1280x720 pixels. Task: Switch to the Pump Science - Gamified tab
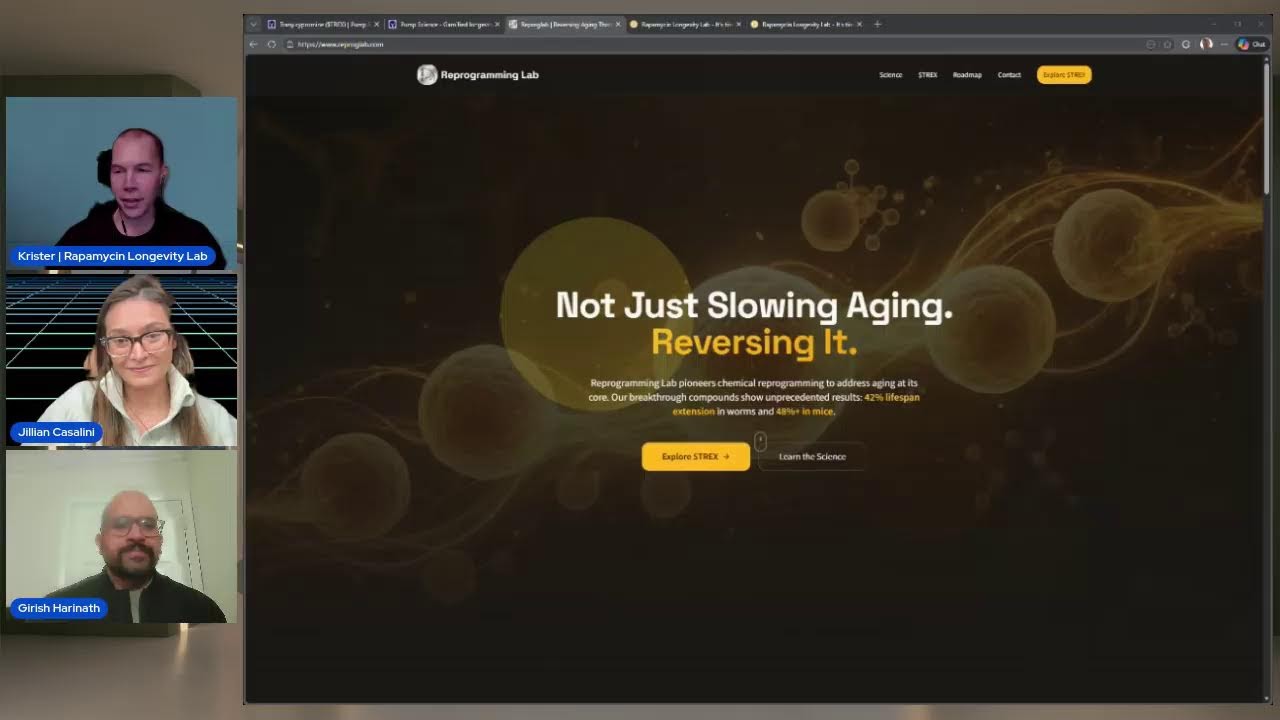coord(444,24)
